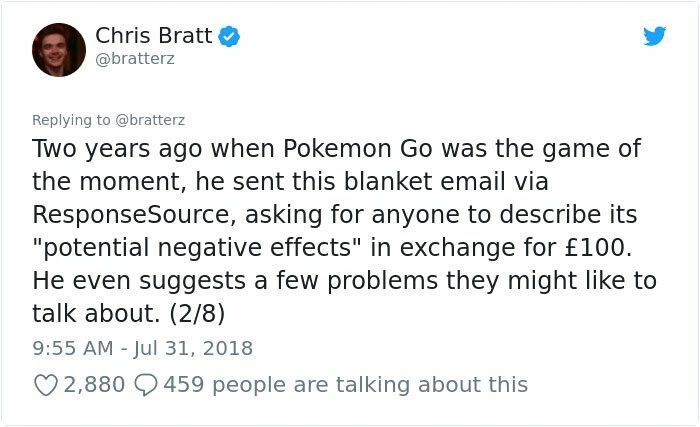Click the 2,880 likes count
Image resolution: width=700 pixels, height=427 pixels.
click(94, 385)
